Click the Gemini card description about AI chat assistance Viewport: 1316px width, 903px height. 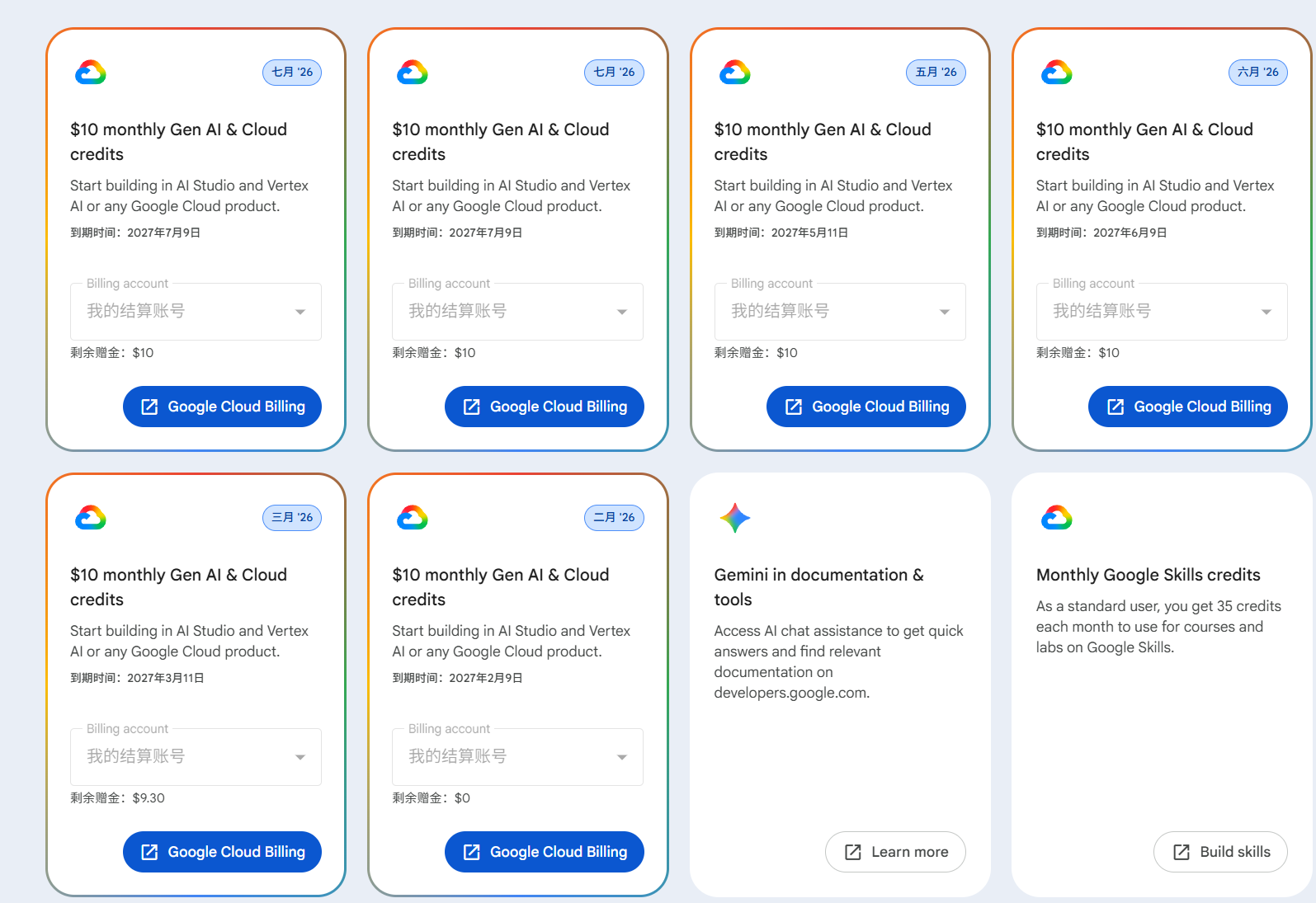tap(838, 661)
